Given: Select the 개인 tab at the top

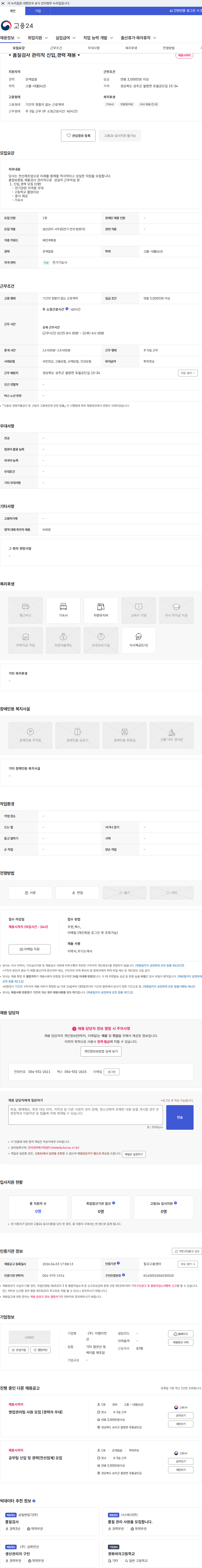Looking at the screenshot, I should pyautogui.click(x=12, y=11).
